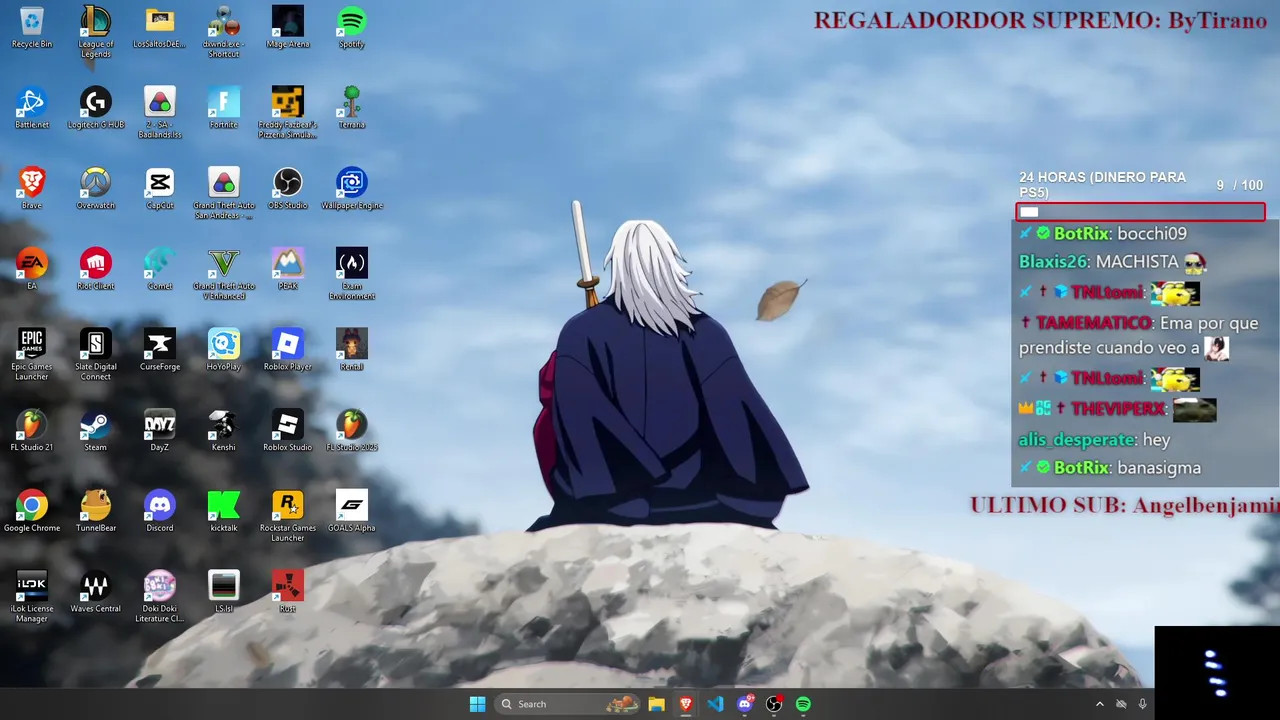Open the Logitech G HUB shortcut

[96, 108]
